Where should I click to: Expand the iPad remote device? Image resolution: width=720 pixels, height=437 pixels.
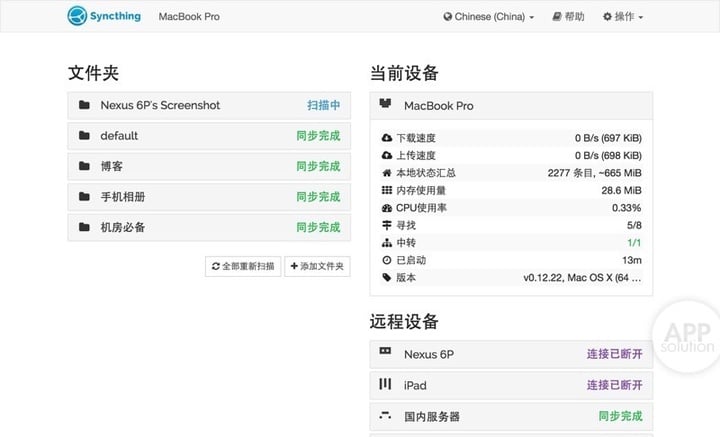511,386
